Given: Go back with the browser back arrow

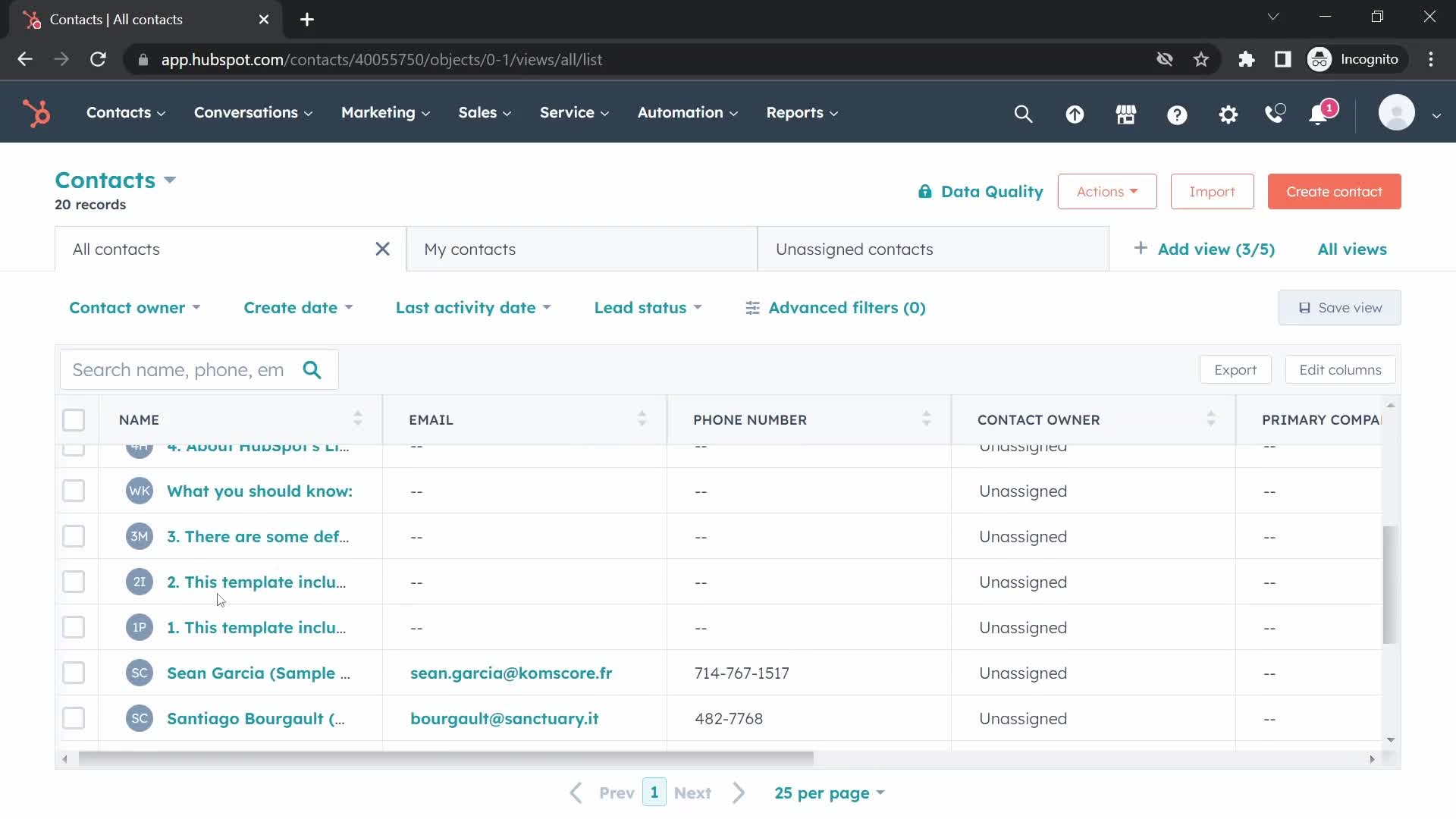Looking at the screenshot, I should (x=25, y=59).
